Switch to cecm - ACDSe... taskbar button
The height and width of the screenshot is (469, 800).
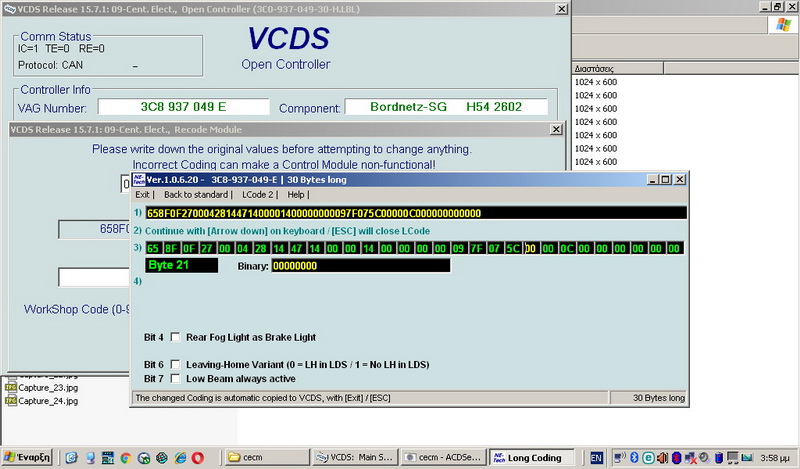(443, 457)
